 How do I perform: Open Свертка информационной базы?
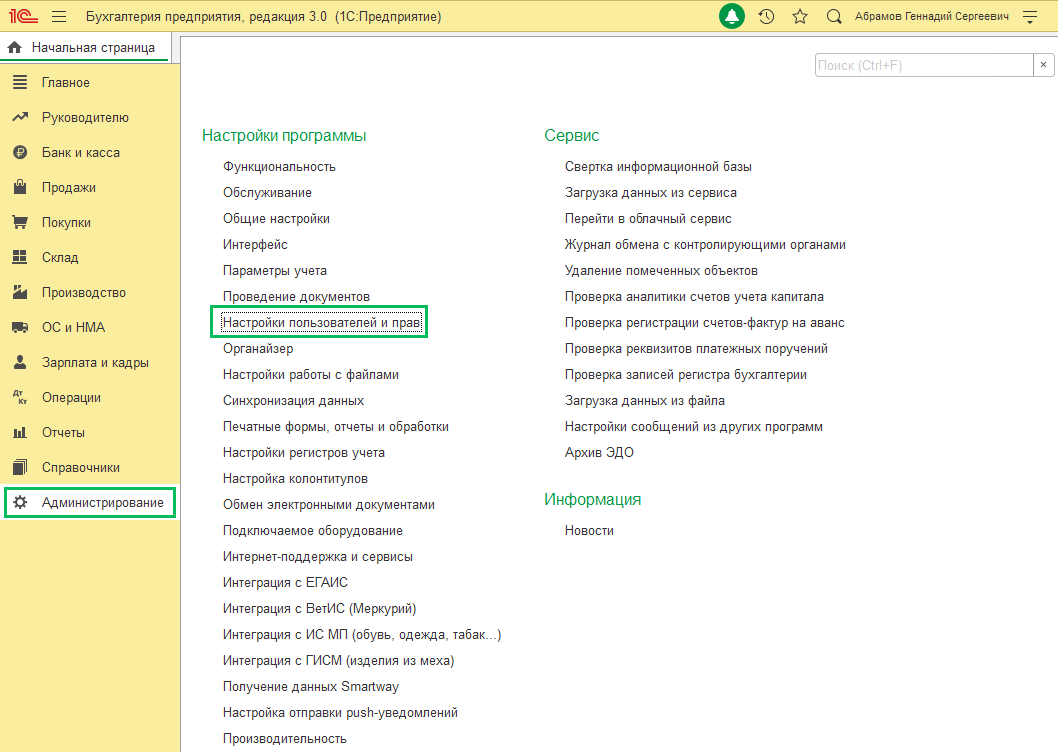click(658, 167)
